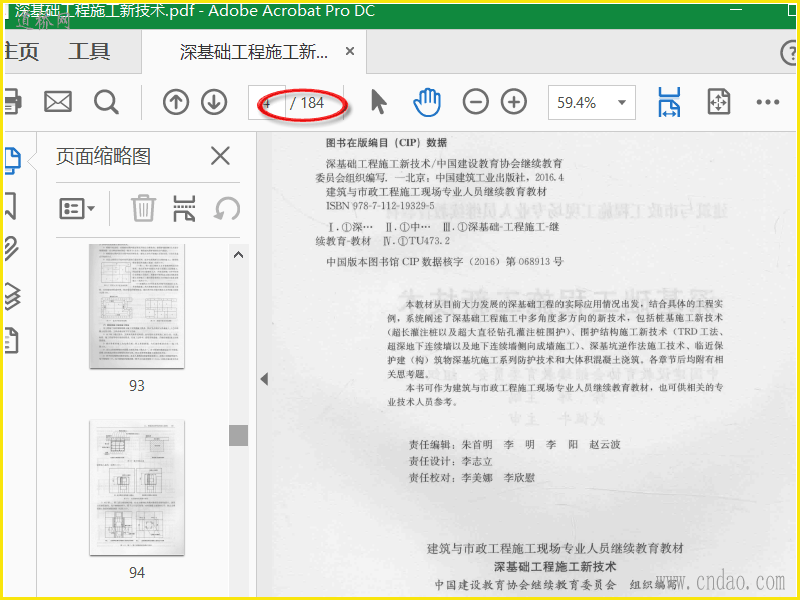The height and width of the screenshot is (600, 800).
Task: Close the 深基础工程施工新... document tab
Action: tap(350, 51)
